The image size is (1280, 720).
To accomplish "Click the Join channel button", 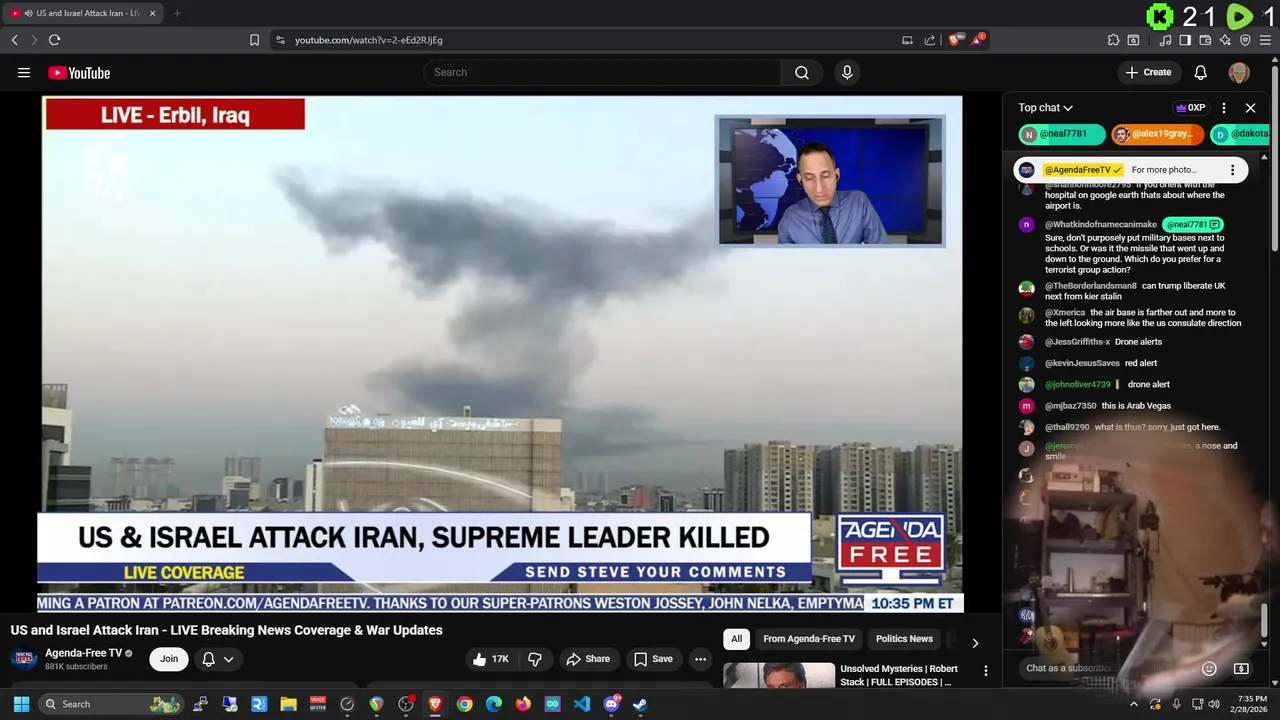I will coord(169,659).
